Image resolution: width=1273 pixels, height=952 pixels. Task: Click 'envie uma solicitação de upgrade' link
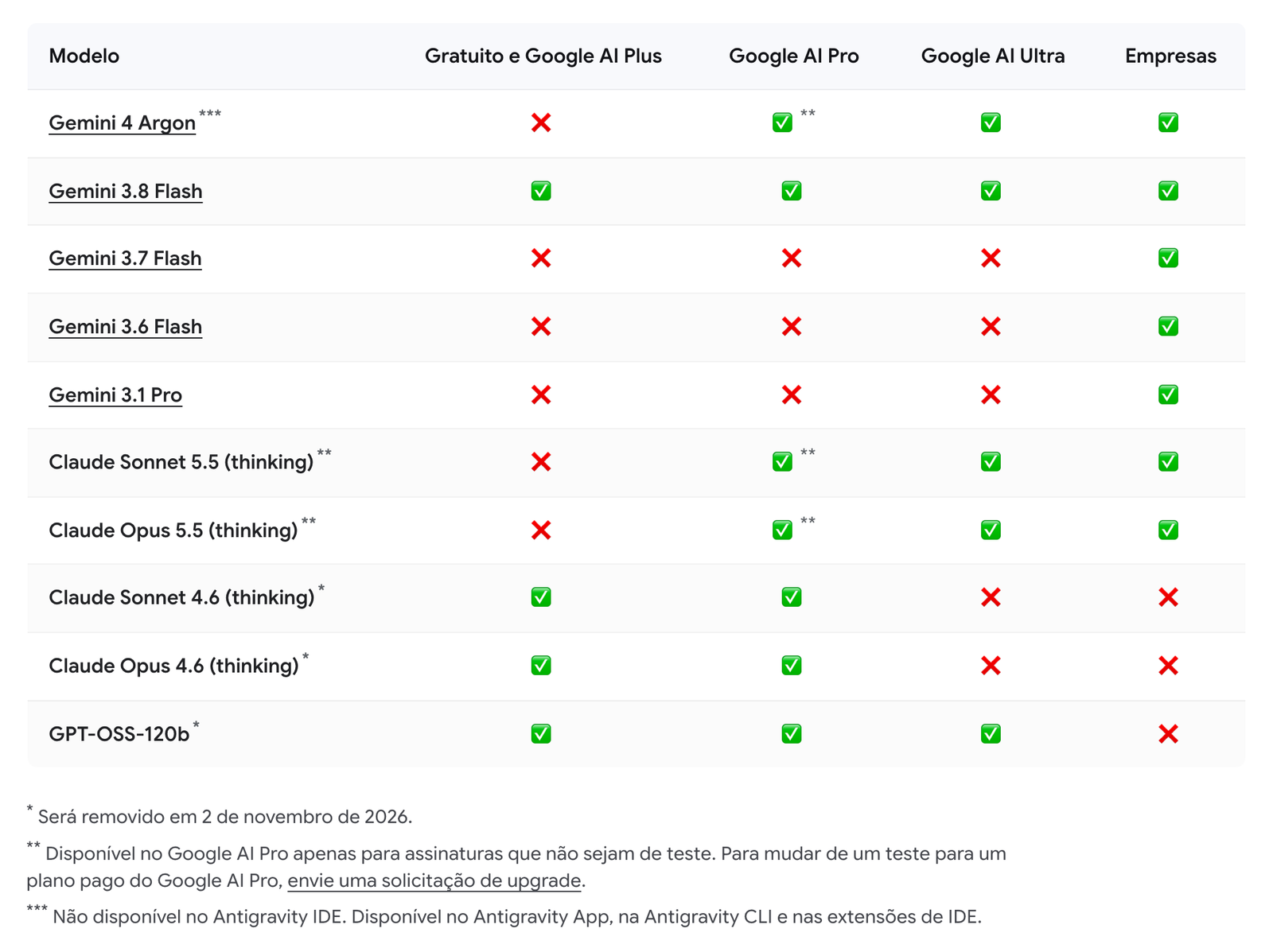[x=434, y=880]
